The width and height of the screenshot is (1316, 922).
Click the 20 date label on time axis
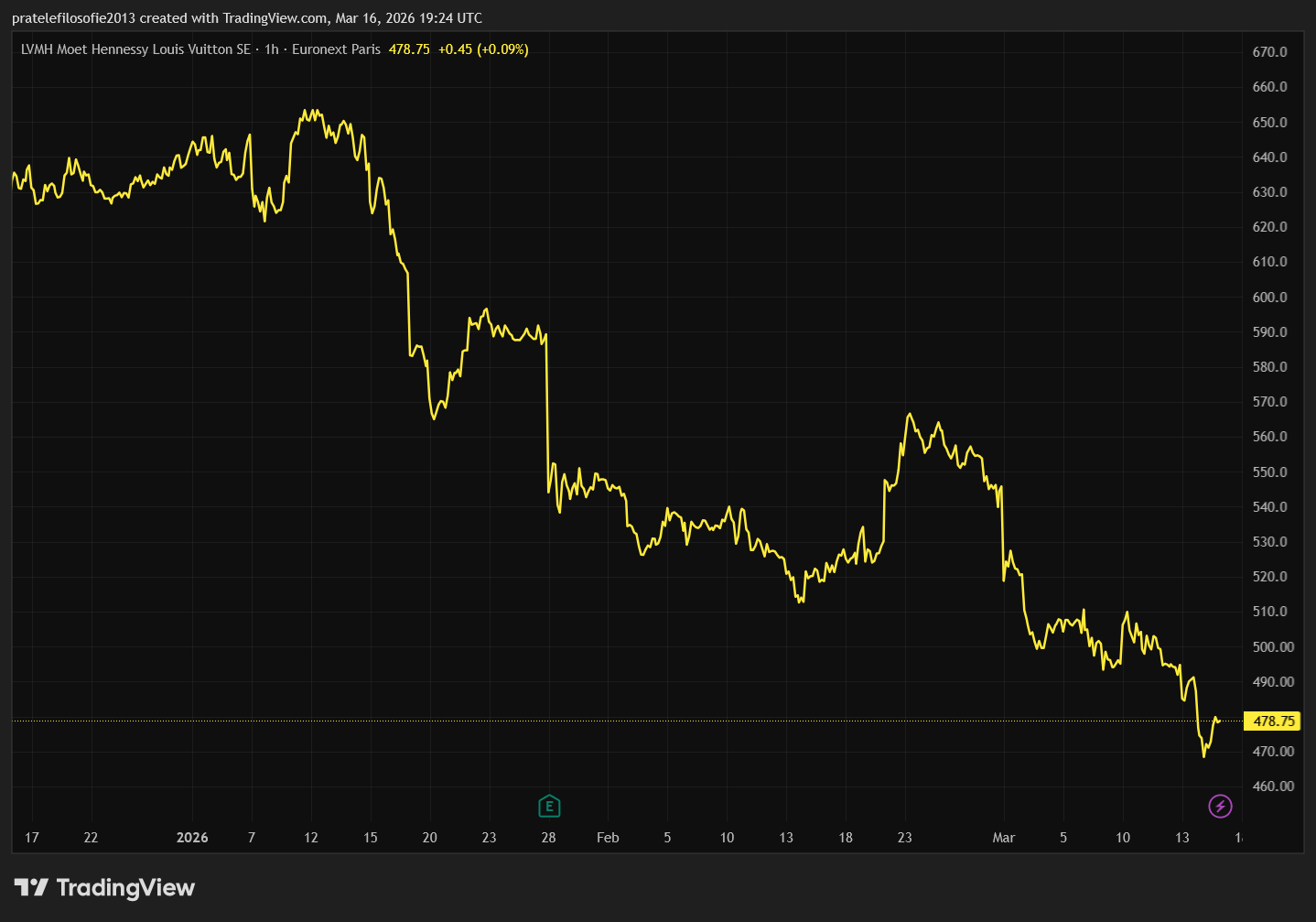[x=430, y=838]
